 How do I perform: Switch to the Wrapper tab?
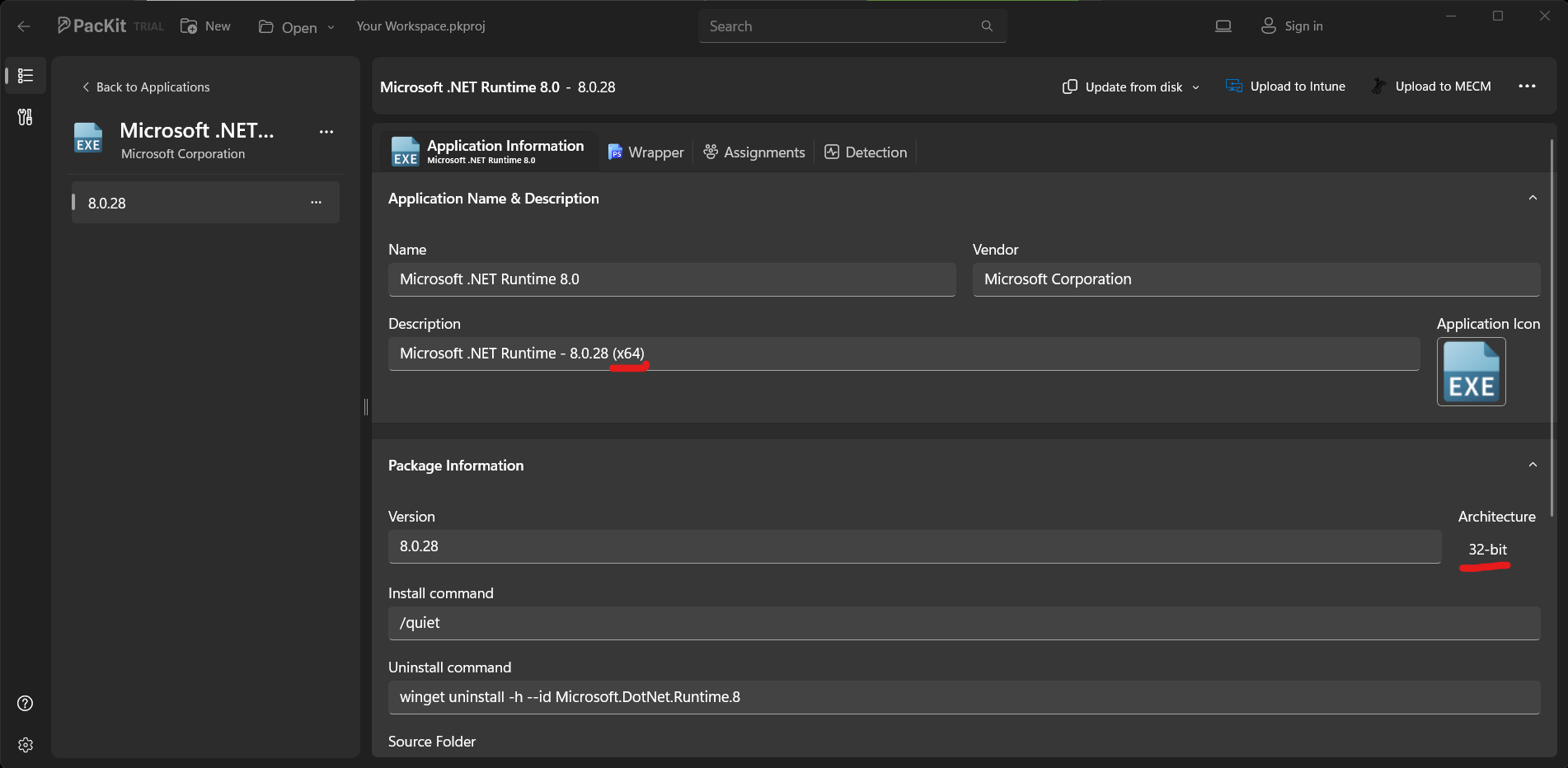click(646, 152)
